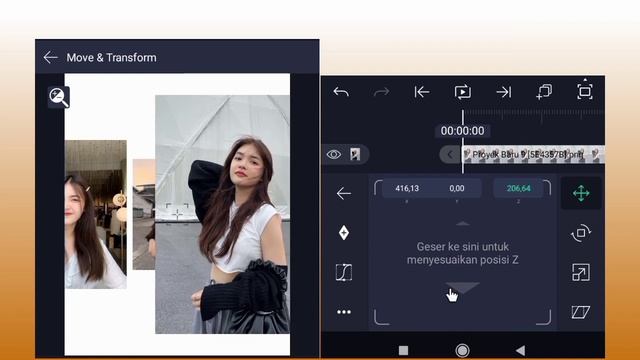Tap the back arrow in transform panel

tap(344, 193)
